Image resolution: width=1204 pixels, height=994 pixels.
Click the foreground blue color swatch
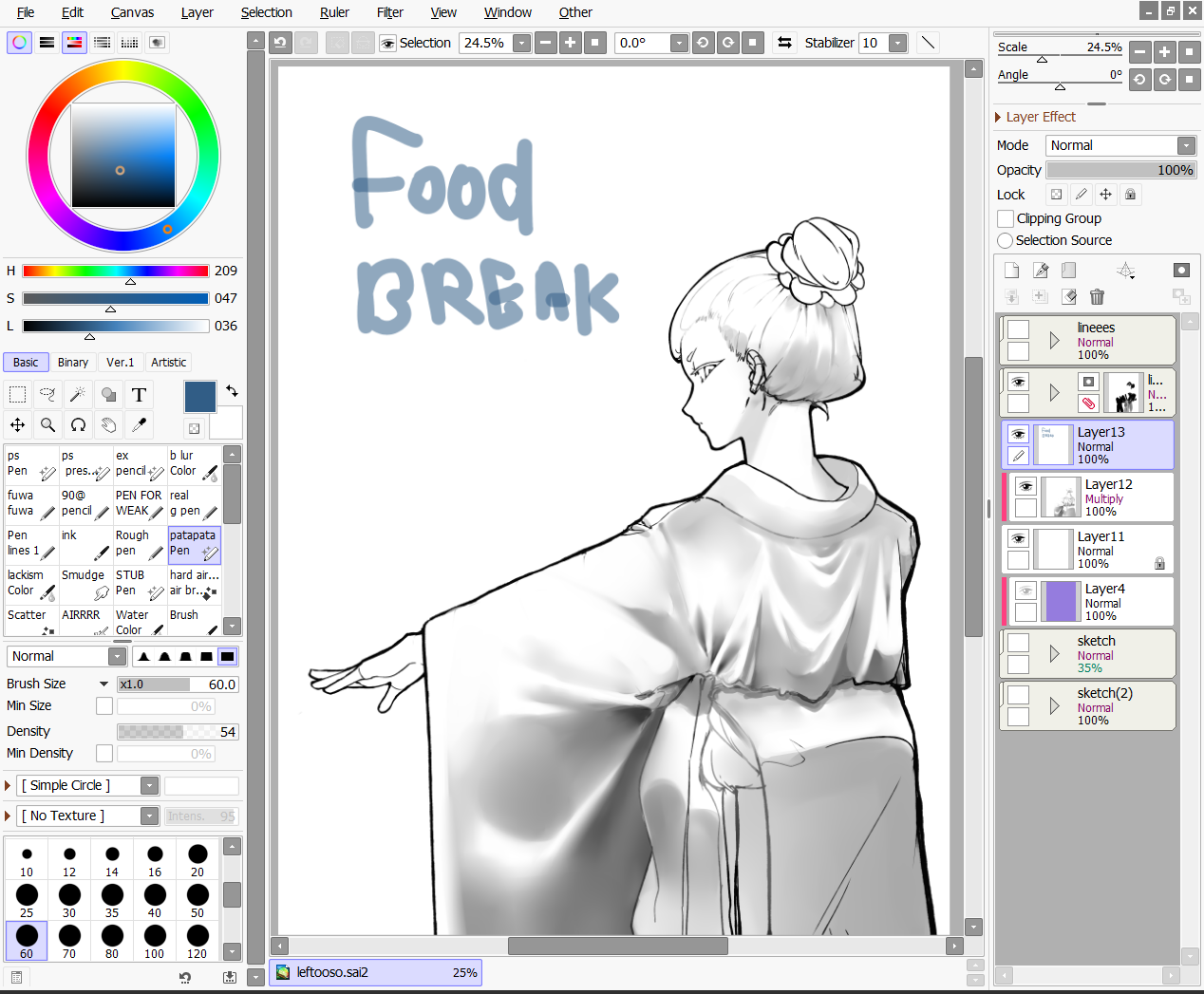[x=200, y=397]
